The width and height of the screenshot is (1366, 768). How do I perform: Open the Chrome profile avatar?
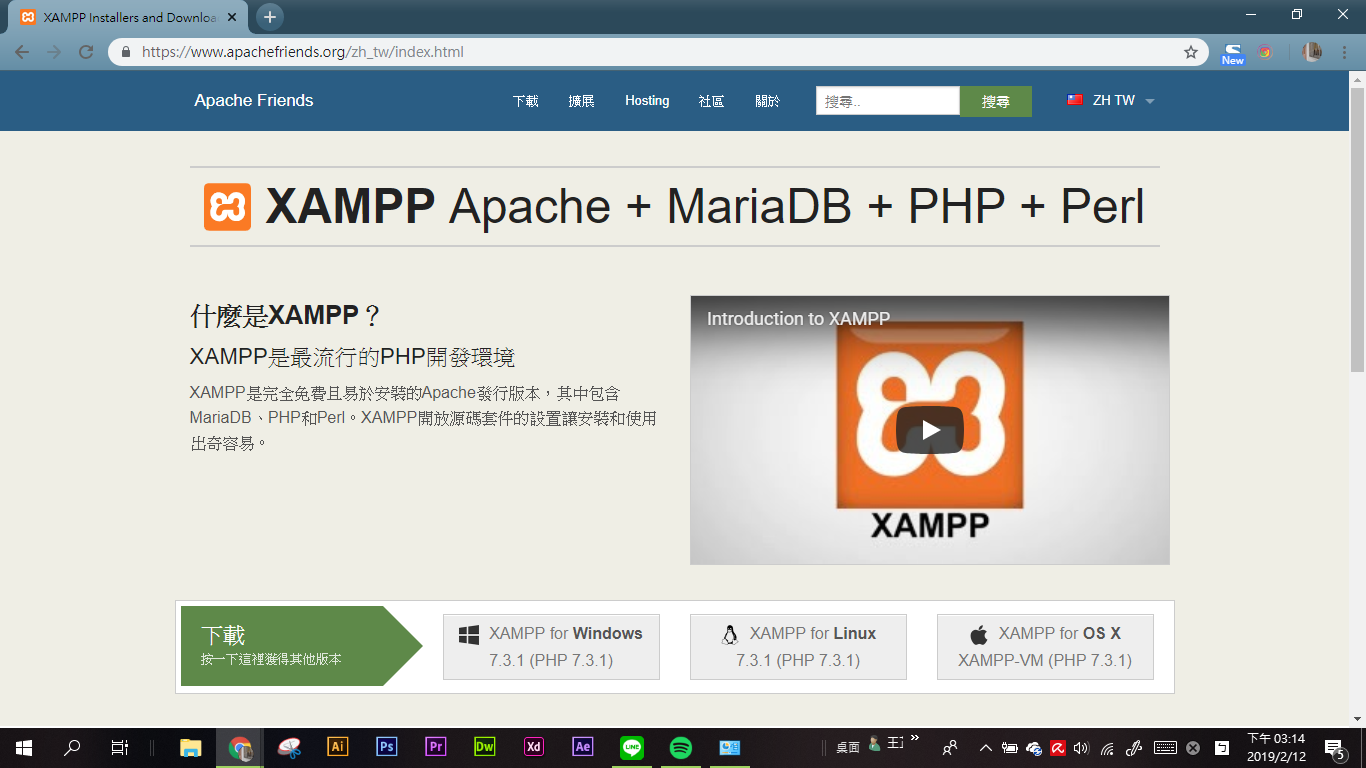(x=1312, y=52)
